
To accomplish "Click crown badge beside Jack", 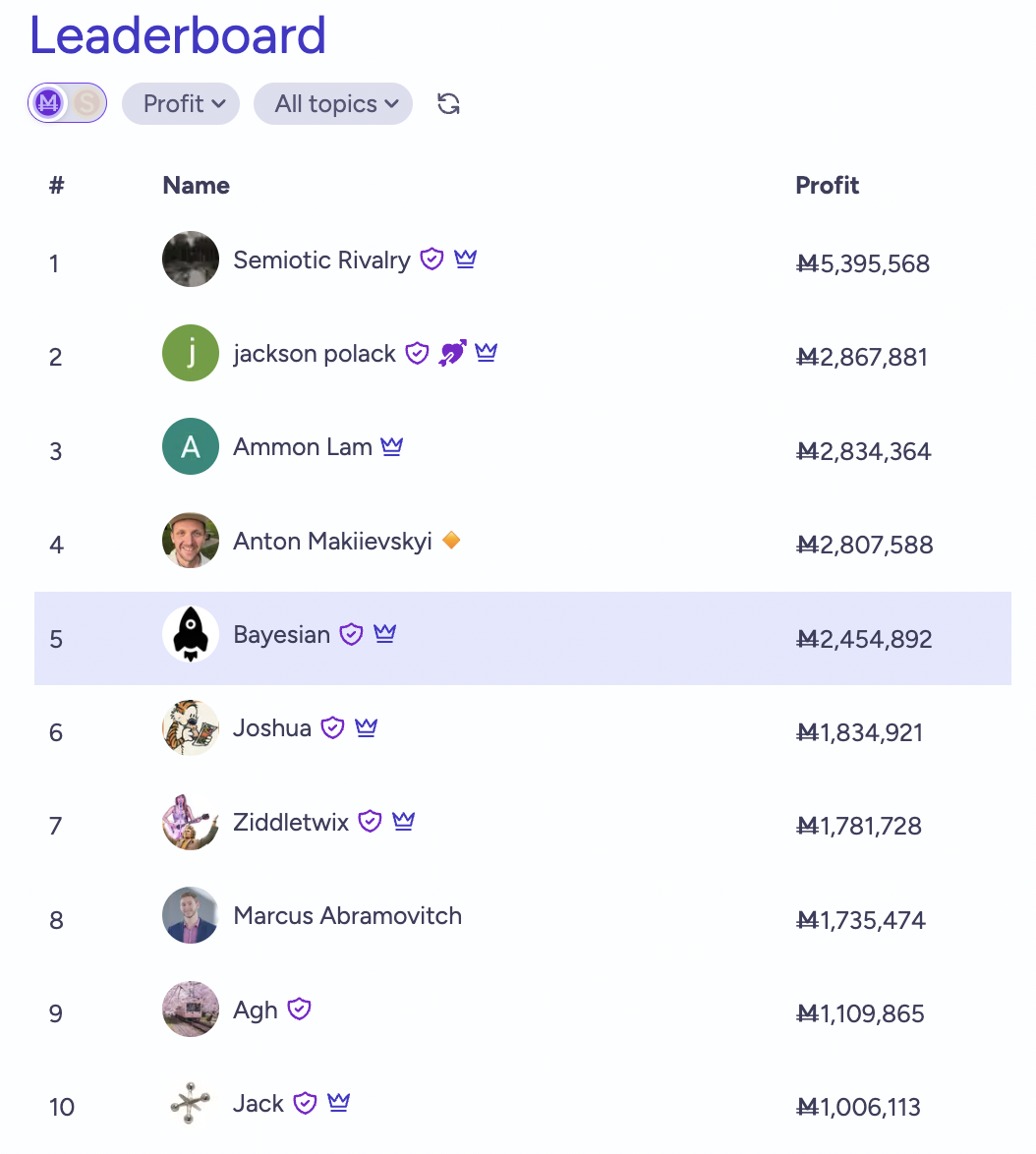I will [x=339, y=1103].
